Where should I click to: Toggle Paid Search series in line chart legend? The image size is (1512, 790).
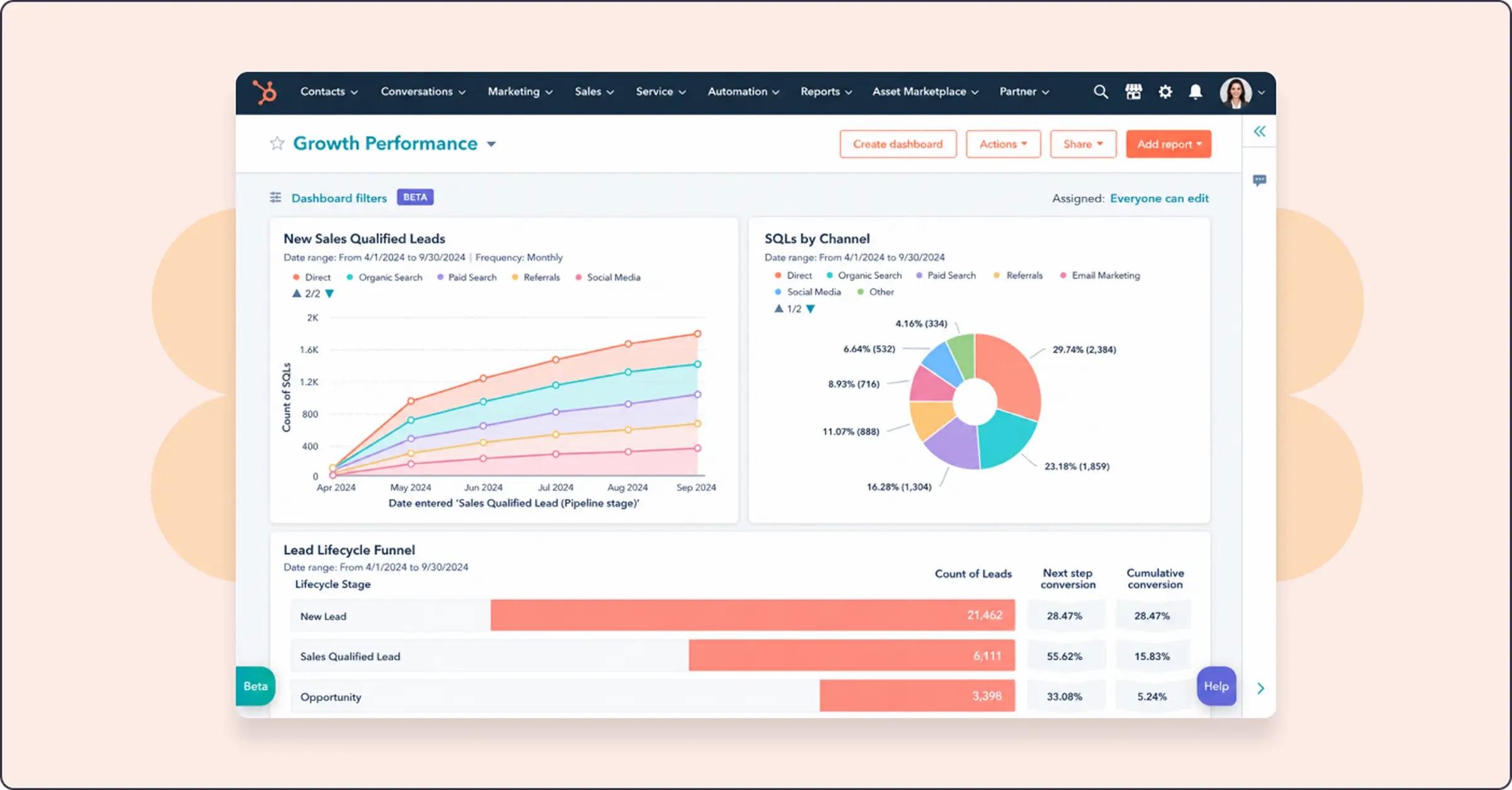pyautogui.click(x=467, y=277)
